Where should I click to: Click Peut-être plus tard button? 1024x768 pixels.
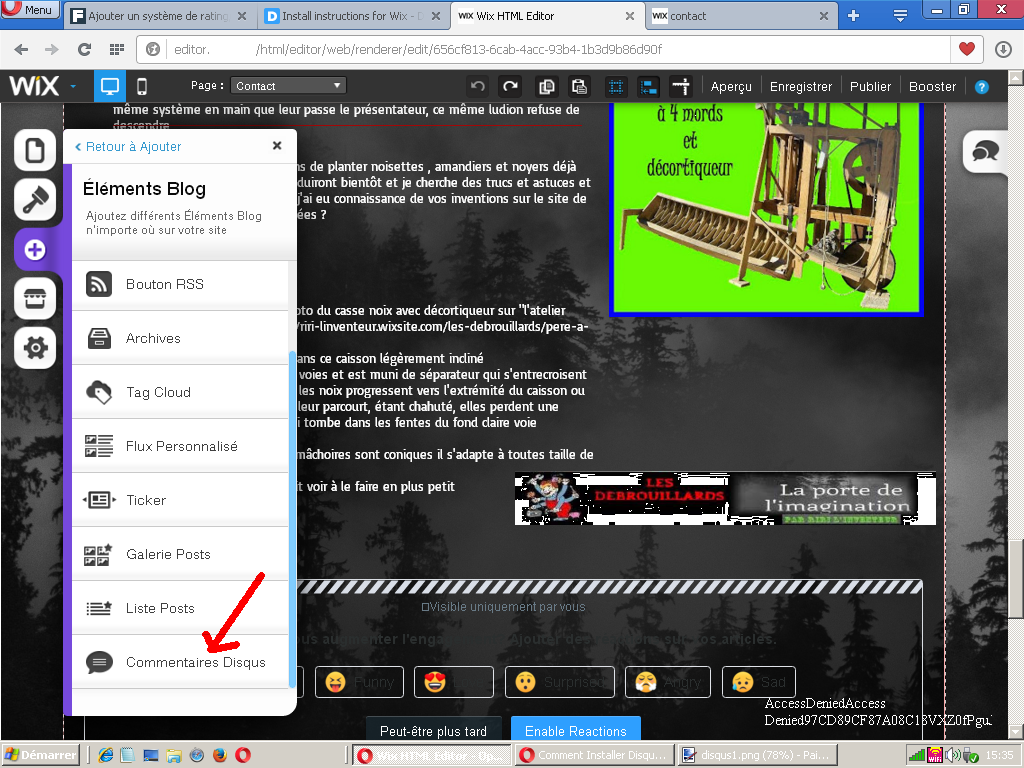point(433,731)
